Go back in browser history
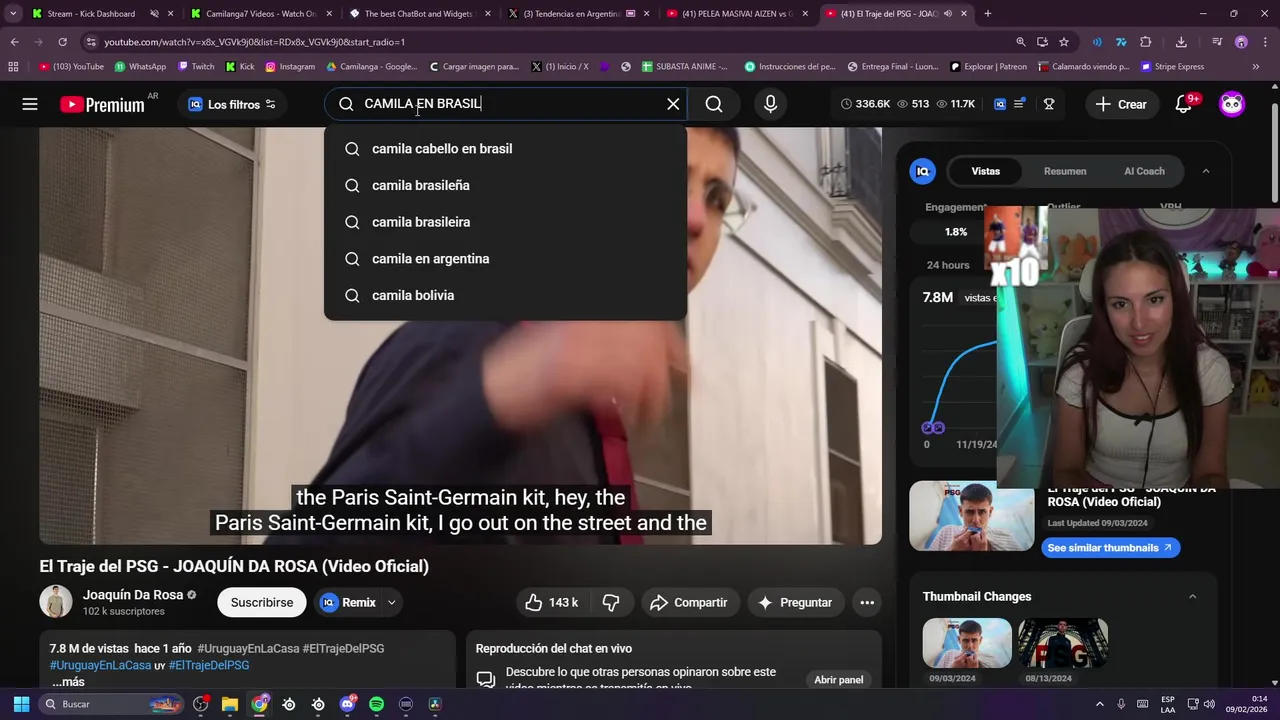The height and width of the screenshot is (720, 1280). point(14,42)
